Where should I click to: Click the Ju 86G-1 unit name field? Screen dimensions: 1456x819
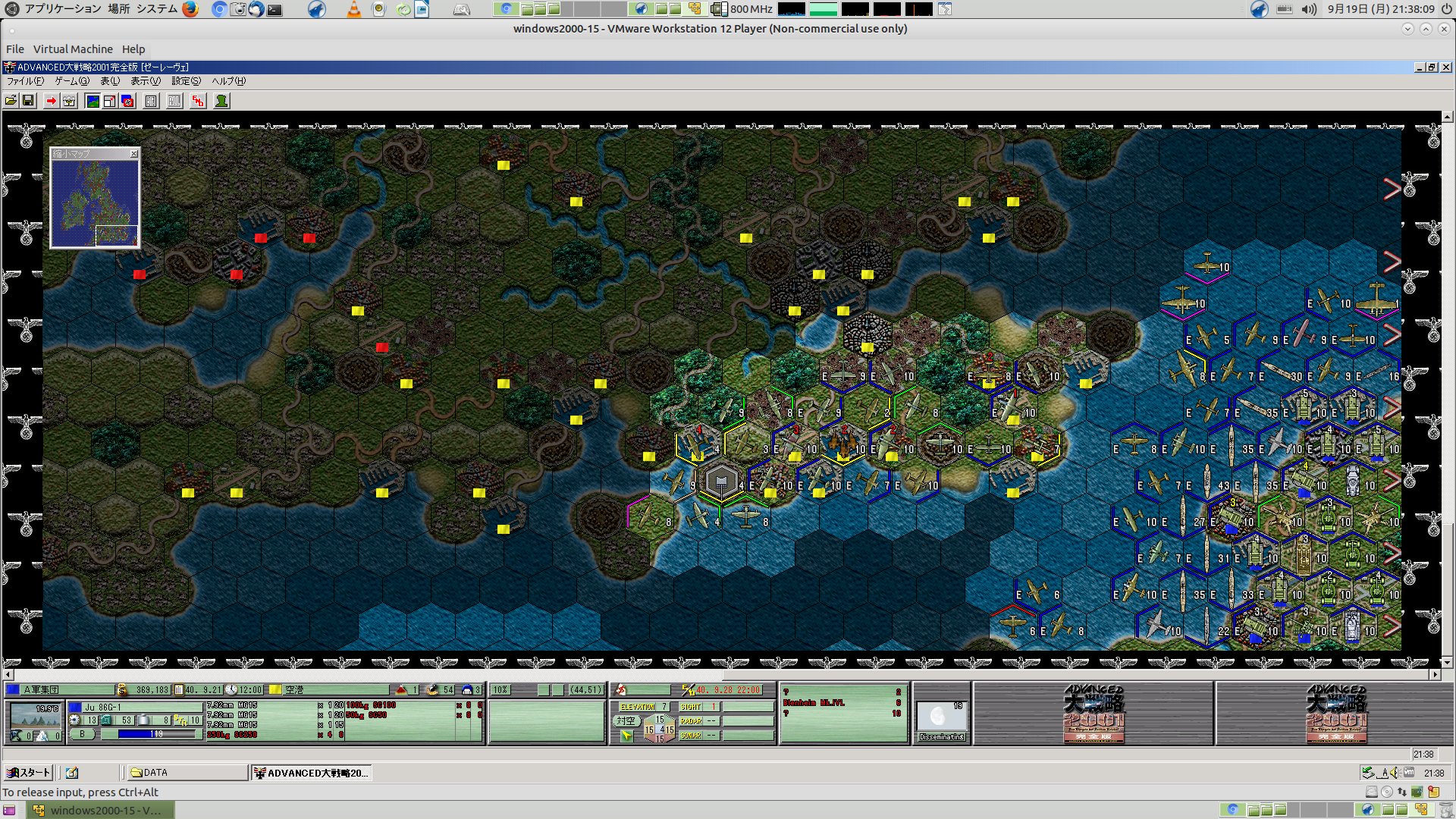(x=143, y=707)
